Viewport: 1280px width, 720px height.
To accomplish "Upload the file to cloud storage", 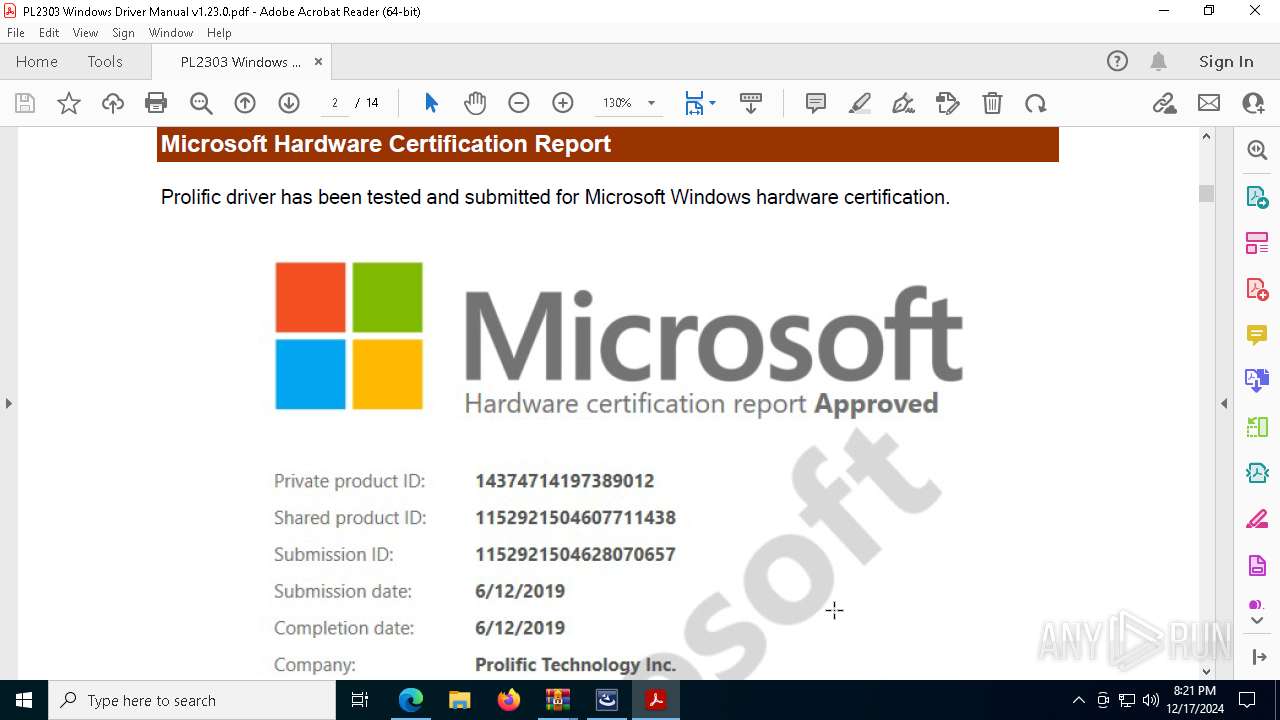I will (x=113, y=103).
